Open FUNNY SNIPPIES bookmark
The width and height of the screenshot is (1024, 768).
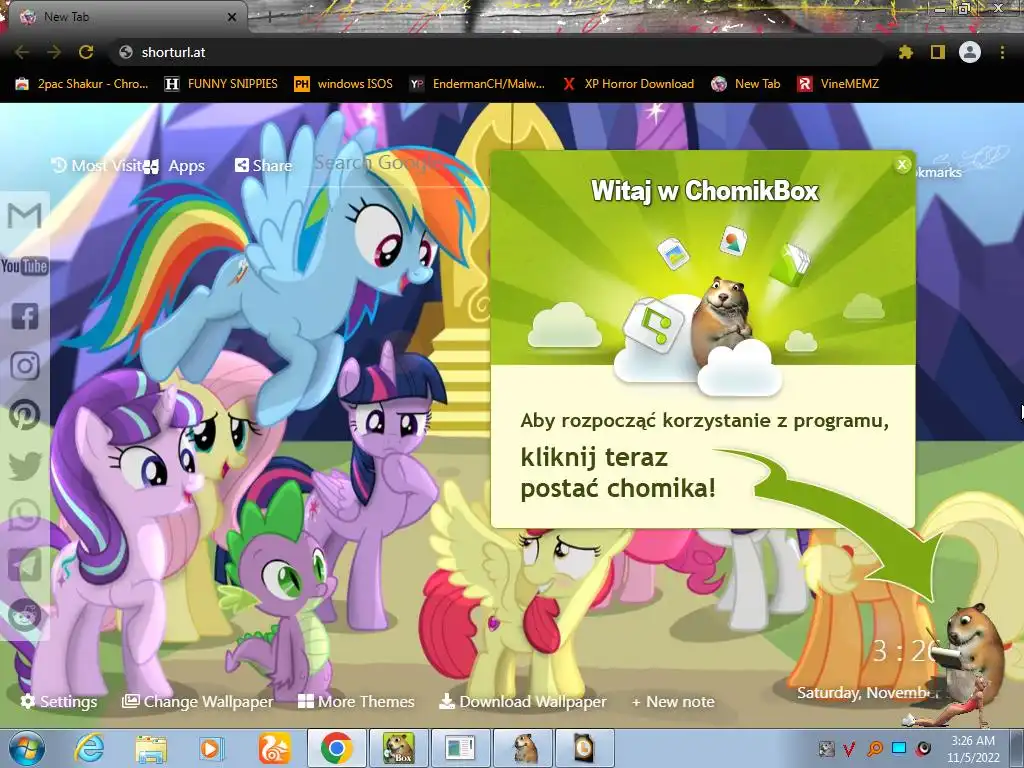[221, 84]
